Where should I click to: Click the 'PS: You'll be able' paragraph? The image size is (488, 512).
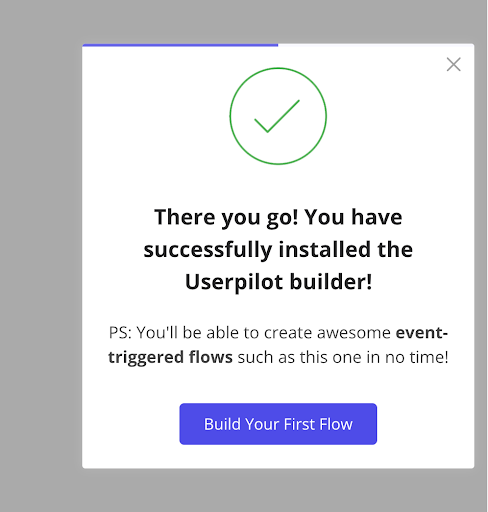click(278, 345)
